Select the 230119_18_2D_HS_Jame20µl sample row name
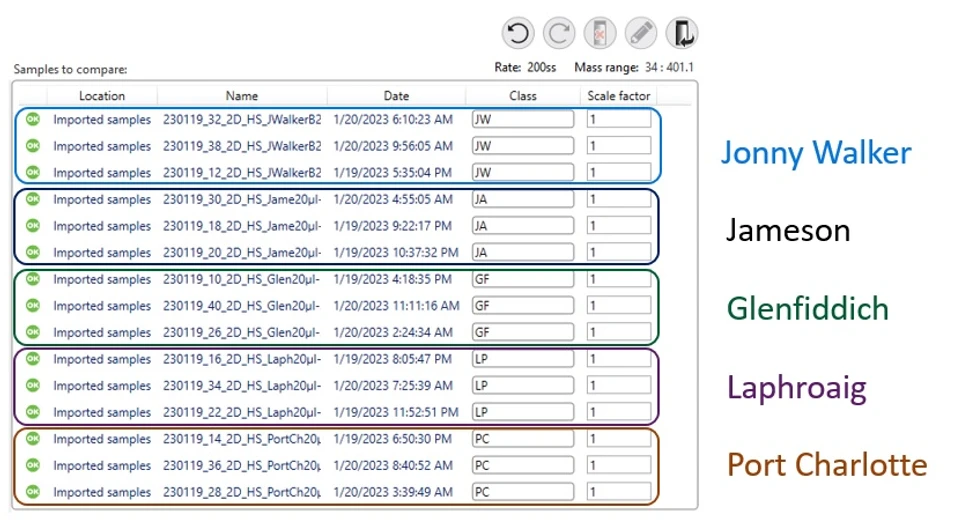Screen dimensions: 954x525 [242, 226]
